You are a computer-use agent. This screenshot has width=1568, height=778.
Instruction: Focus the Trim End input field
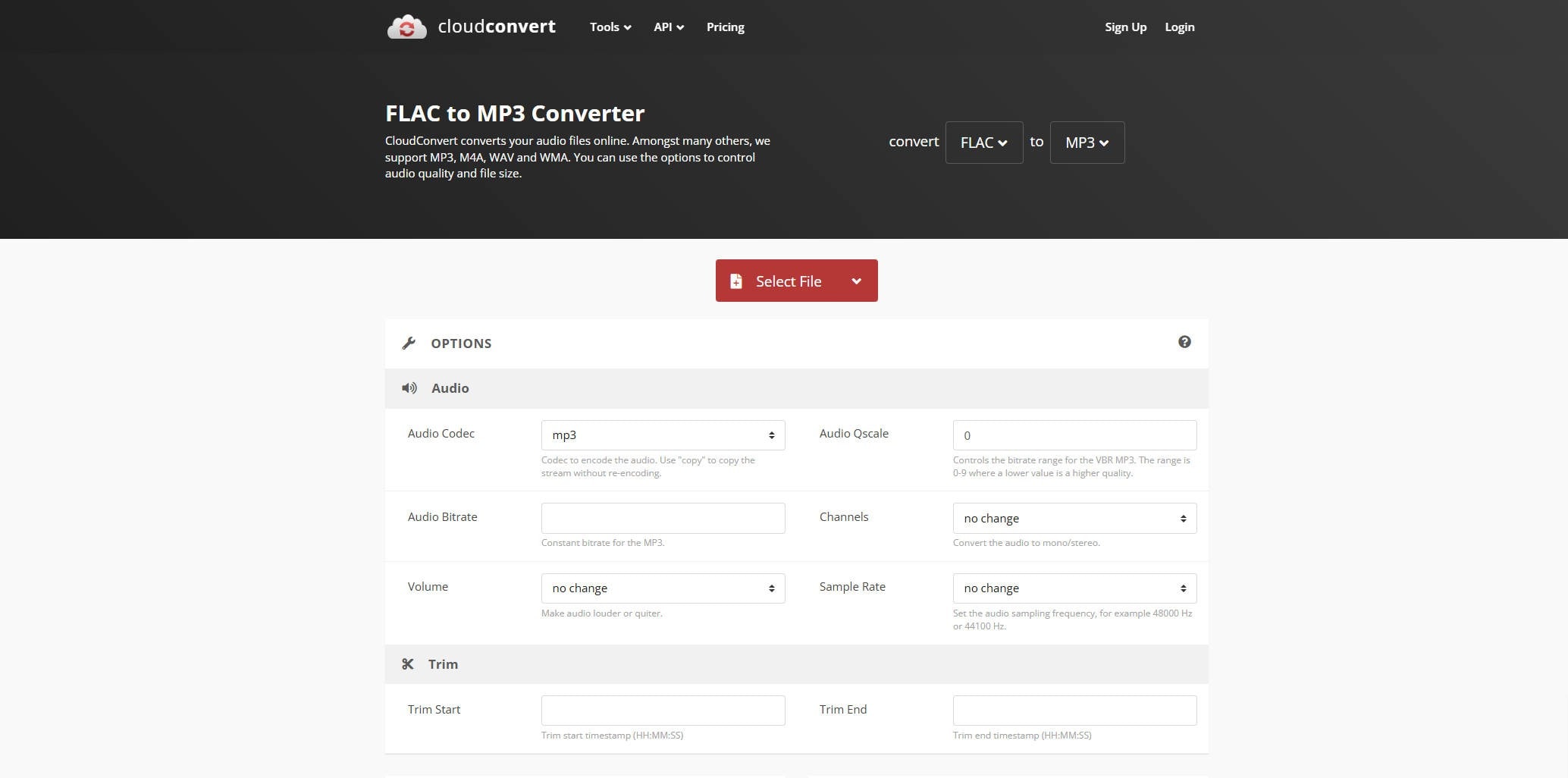point(1074,711)
